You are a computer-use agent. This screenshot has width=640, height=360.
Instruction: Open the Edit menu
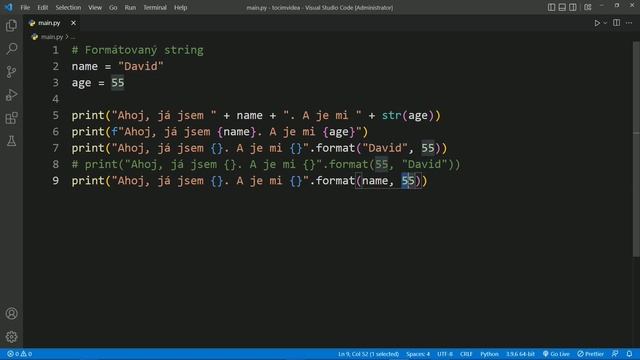tap(42, 7)
